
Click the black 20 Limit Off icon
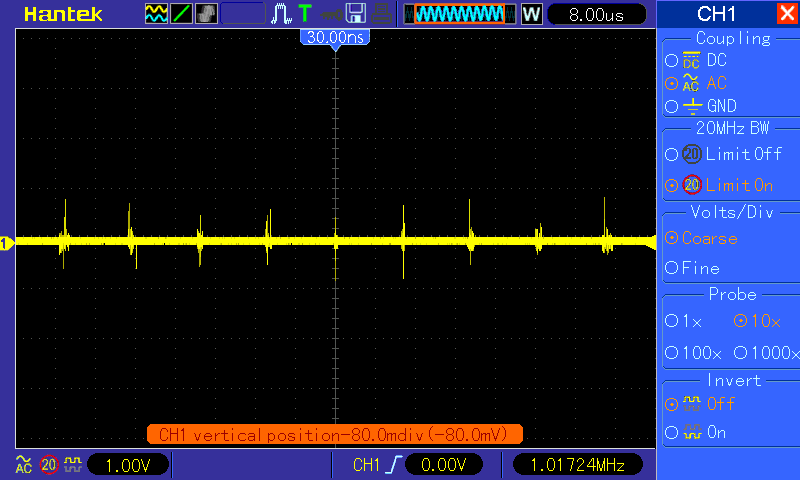click(x=692, y=154)
